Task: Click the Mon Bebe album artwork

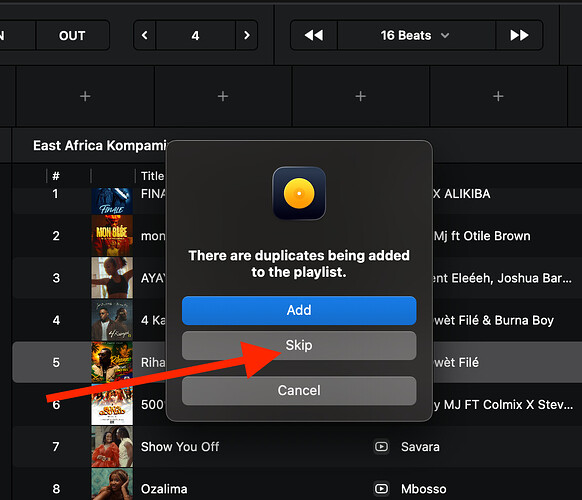Action: [x=112, y=236]
